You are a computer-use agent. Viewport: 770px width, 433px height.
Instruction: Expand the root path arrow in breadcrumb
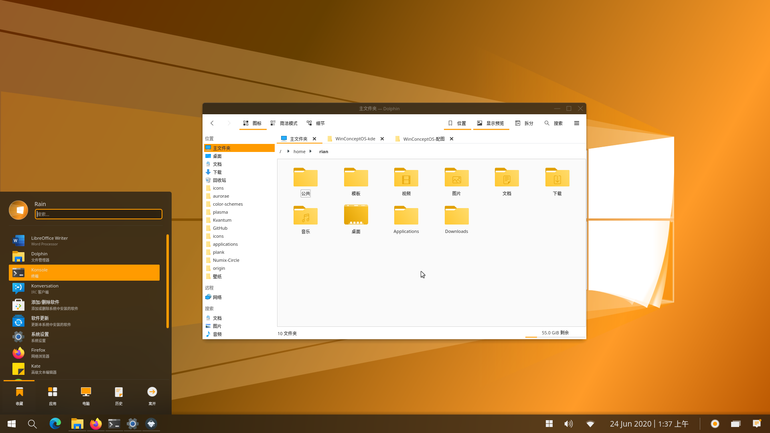(x=288, y=151)
